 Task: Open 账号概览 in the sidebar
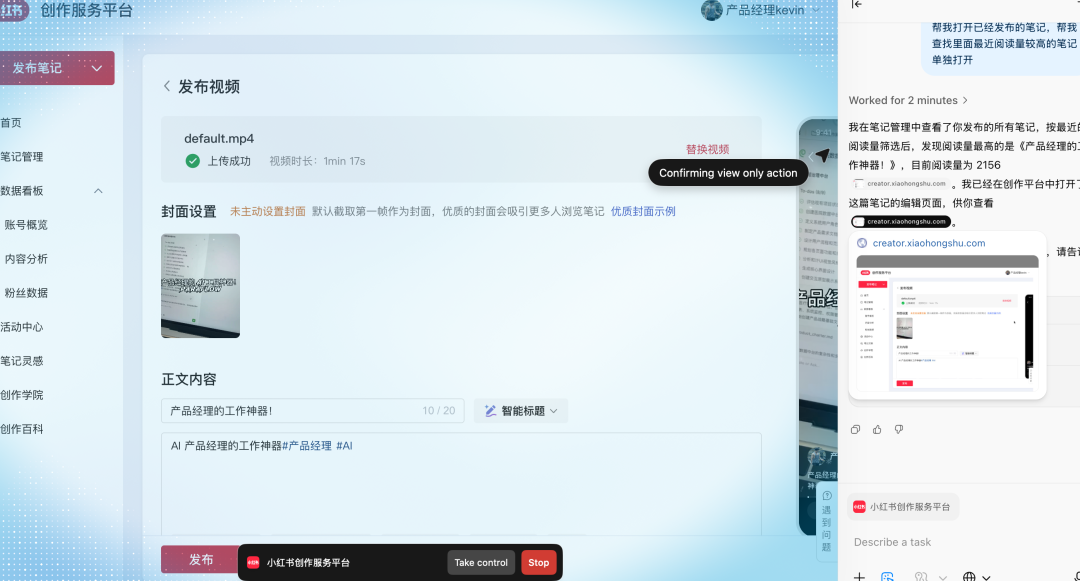point(26,225)
